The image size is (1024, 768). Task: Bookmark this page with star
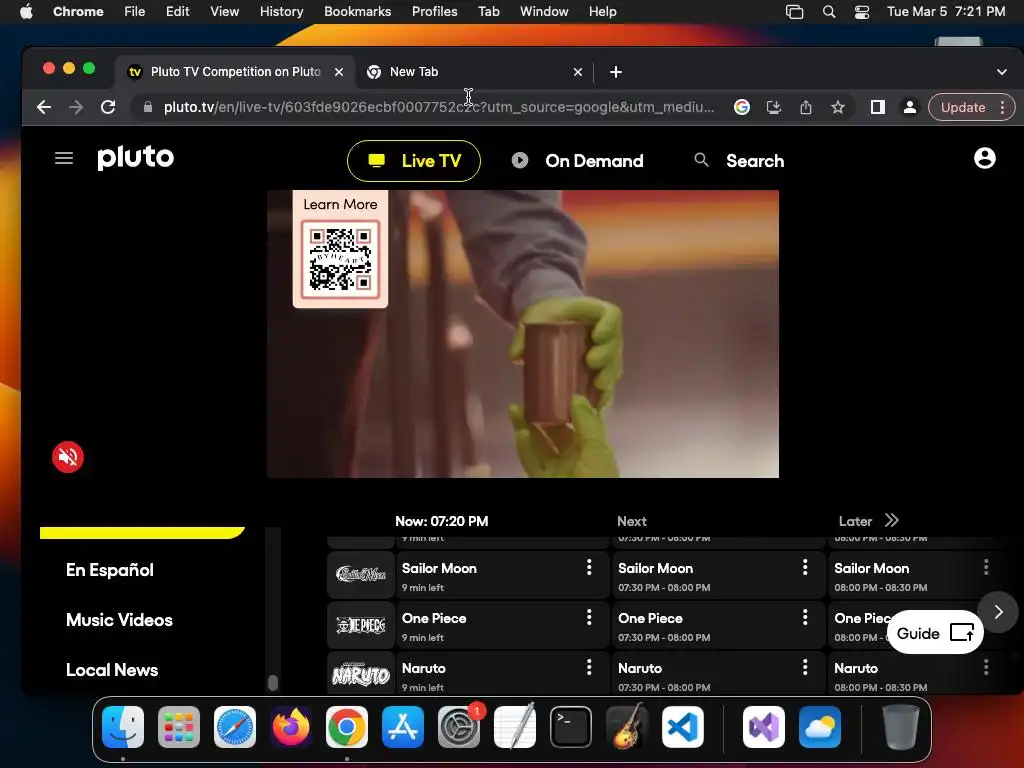838,107
